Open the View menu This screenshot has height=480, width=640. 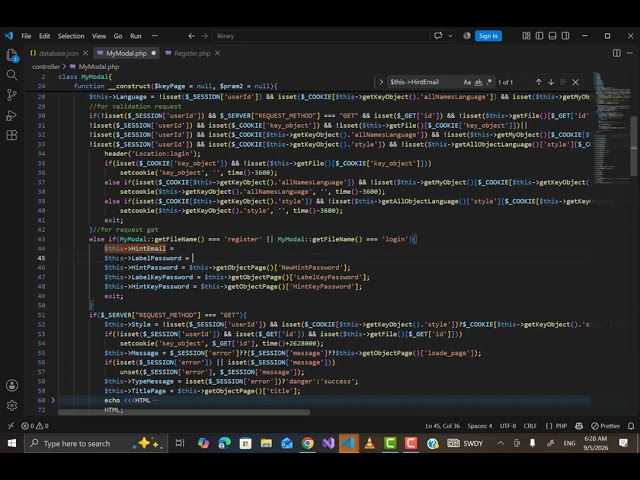click(x=99, y=36)
